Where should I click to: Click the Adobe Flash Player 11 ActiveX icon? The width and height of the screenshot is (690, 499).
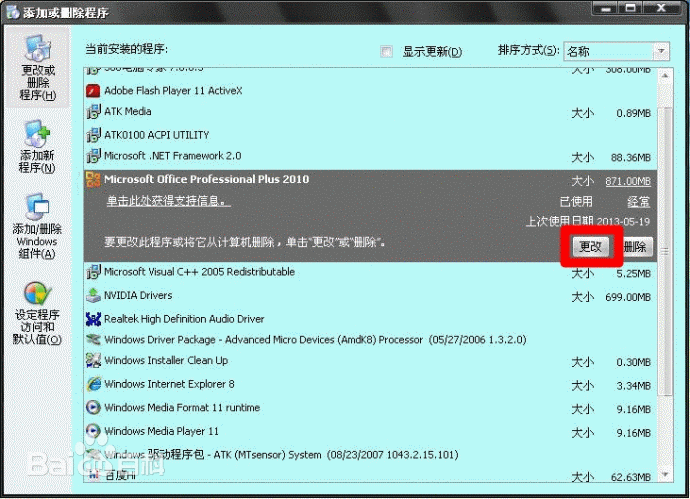click(x=93, y=91)
